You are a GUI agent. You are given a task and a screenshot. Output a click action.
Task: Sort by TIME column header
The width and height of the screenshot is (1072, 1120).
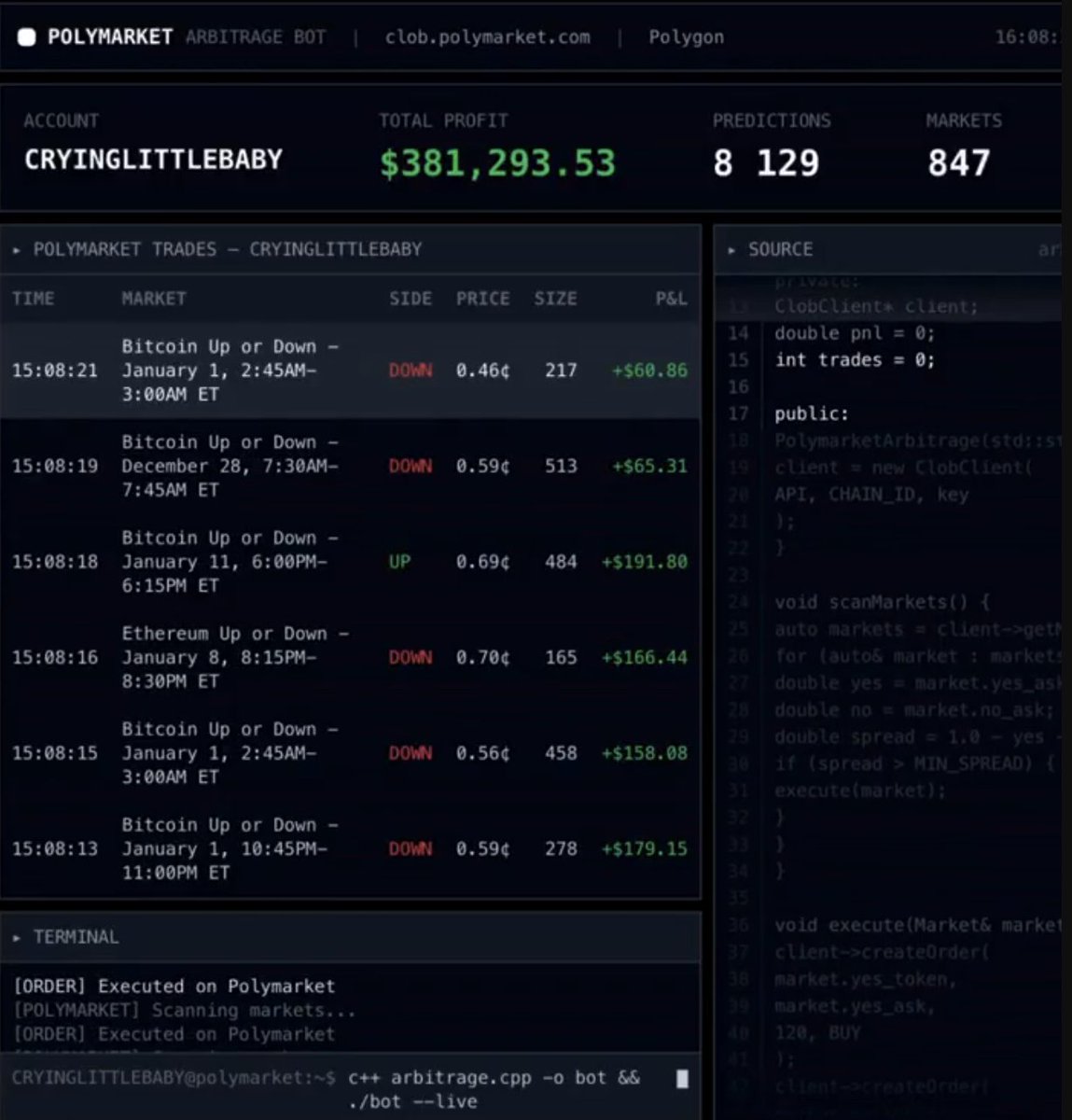tap(33, 299)
